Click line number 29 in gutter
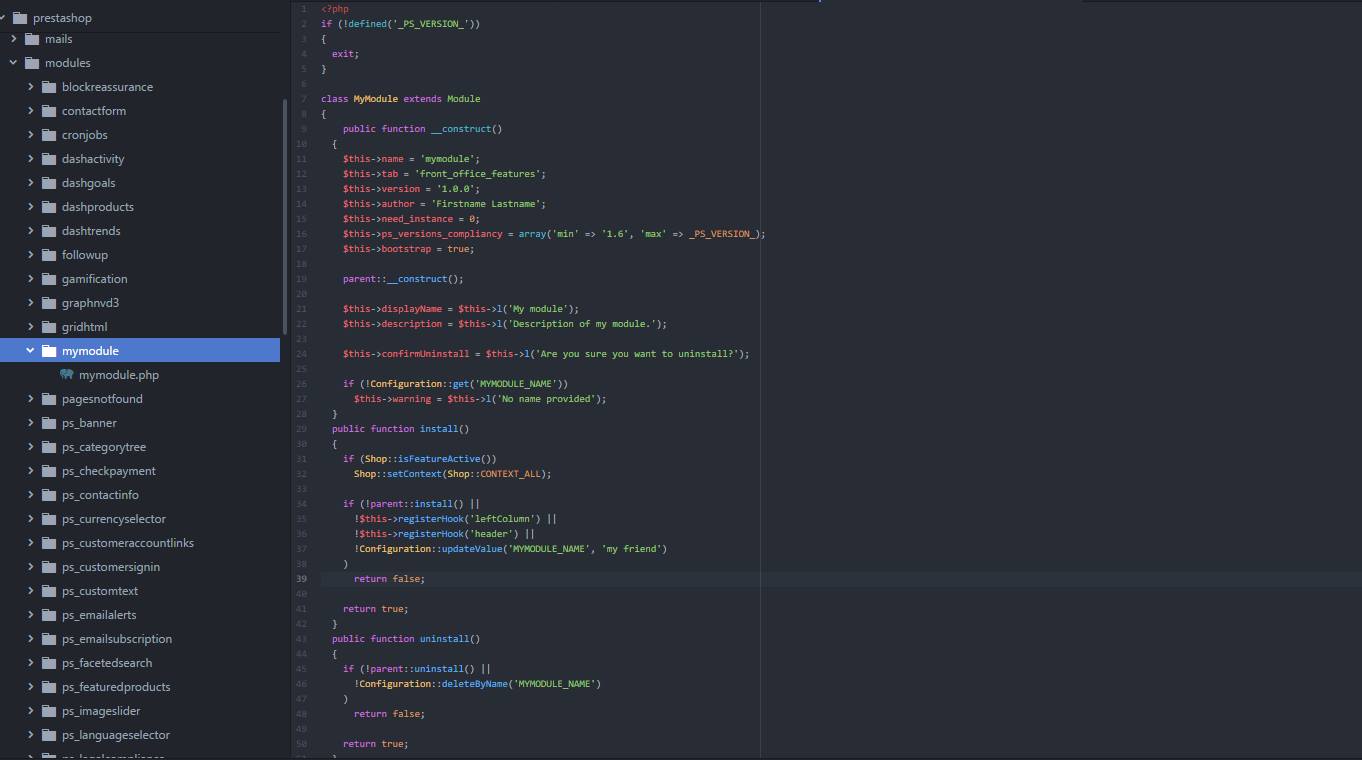 pos(302,429)
